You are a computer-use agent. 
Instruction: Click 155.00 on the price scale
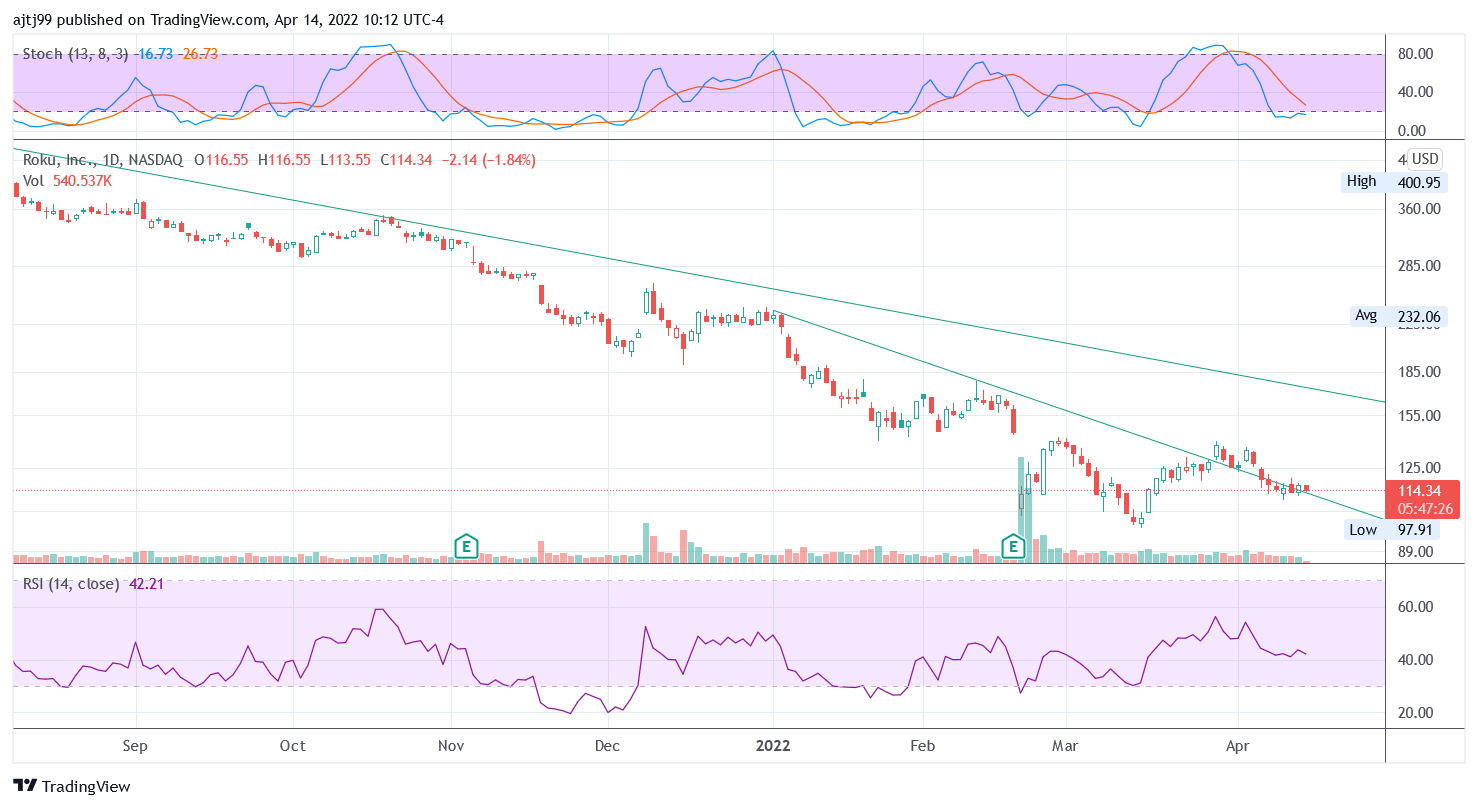(x=1419, y=416)
